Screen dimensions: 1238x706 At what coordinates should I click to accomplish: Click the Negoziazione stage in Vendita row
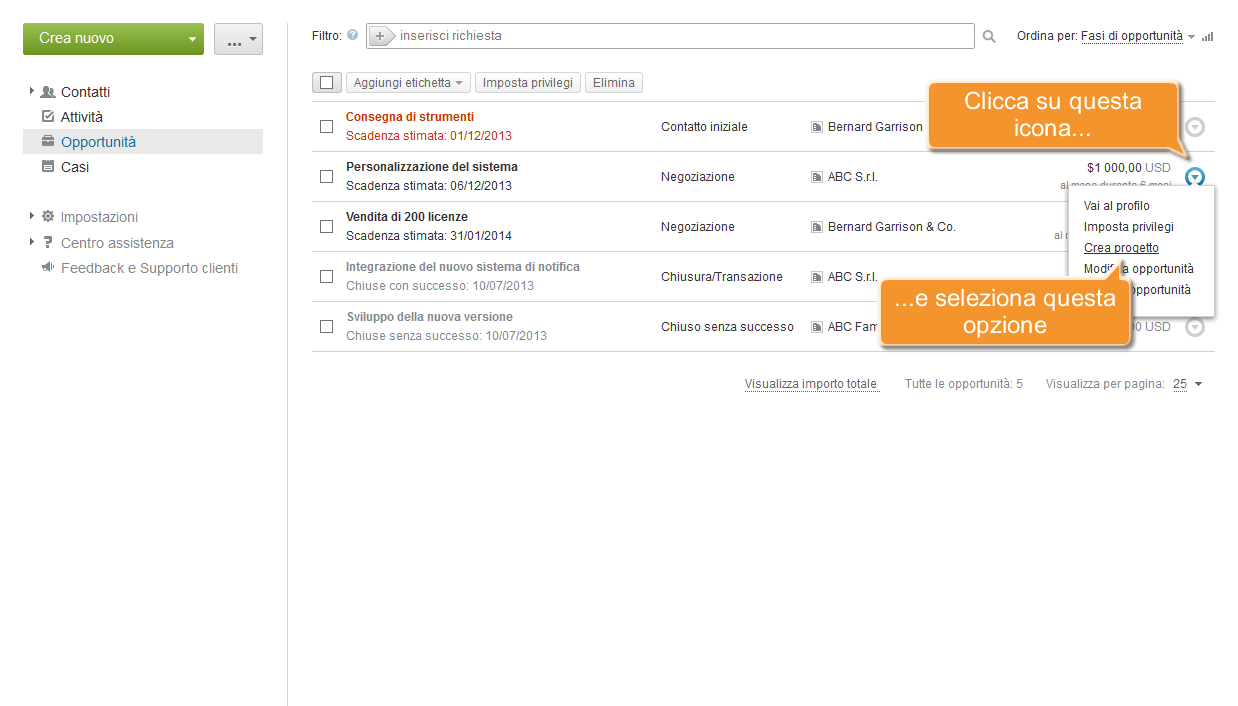coord(698,227)
